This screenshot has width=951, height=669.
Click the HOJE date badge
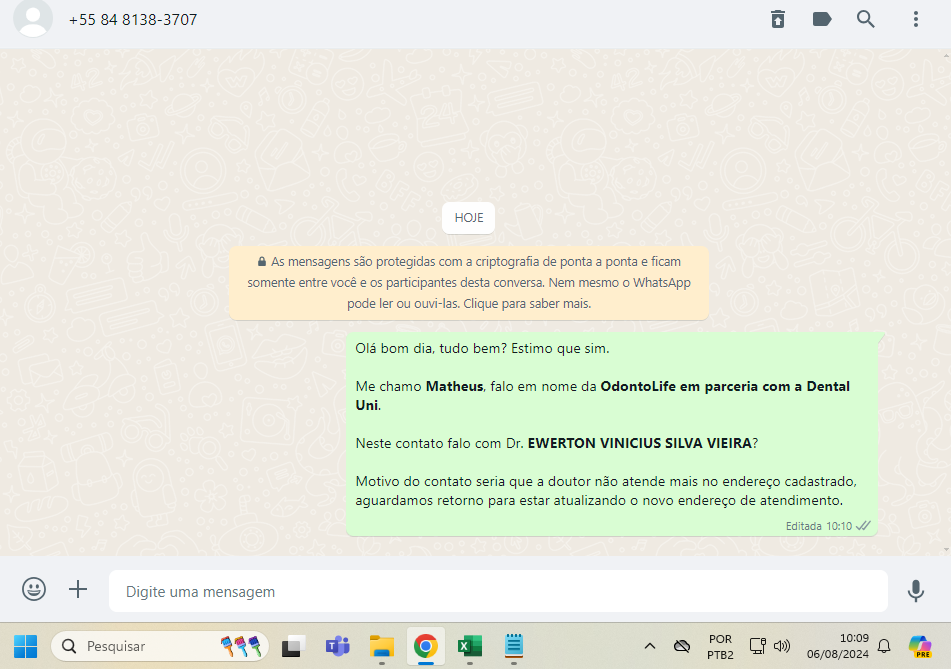[x=469, y=218]
